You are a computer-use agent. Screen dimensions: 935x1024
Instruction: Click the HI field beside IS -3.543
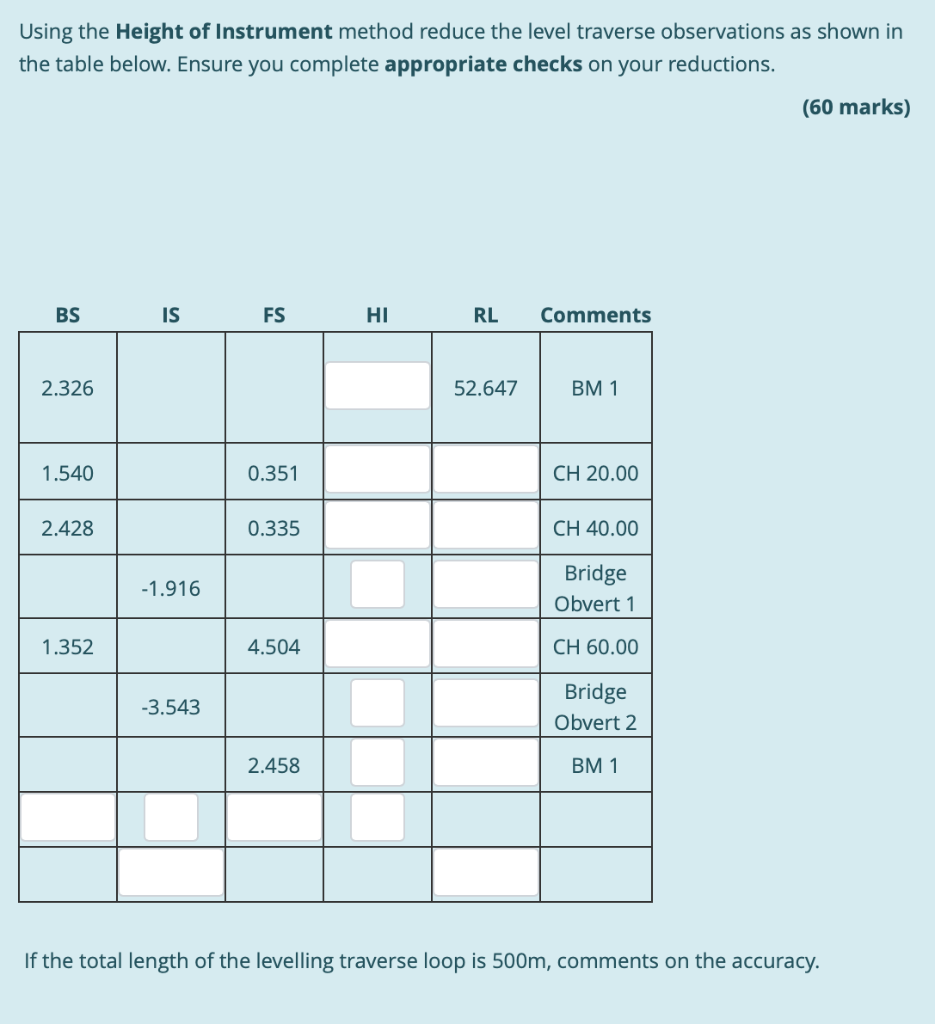click(x=377, y=701)
